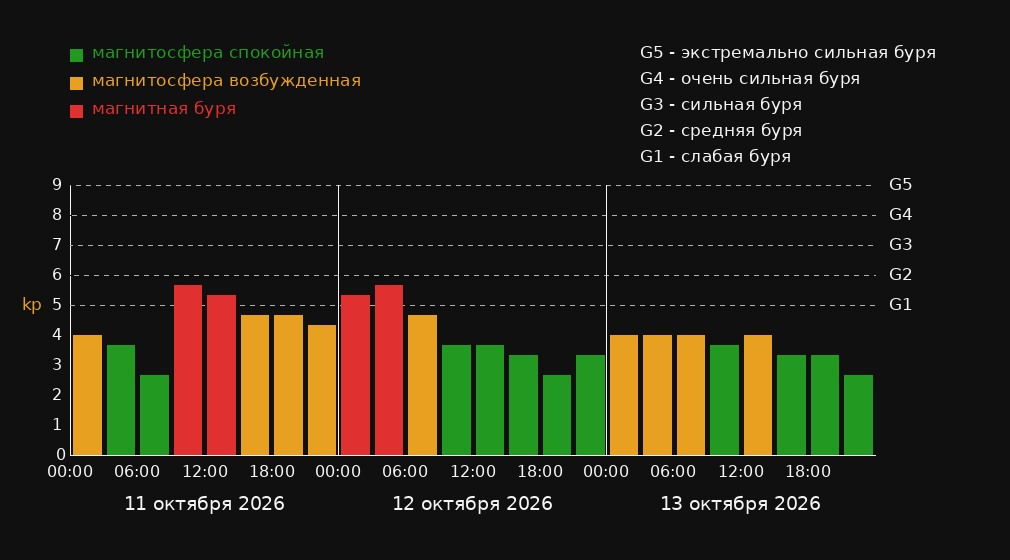Click the 'G2 - средняя буря' description text

point(721,131)
